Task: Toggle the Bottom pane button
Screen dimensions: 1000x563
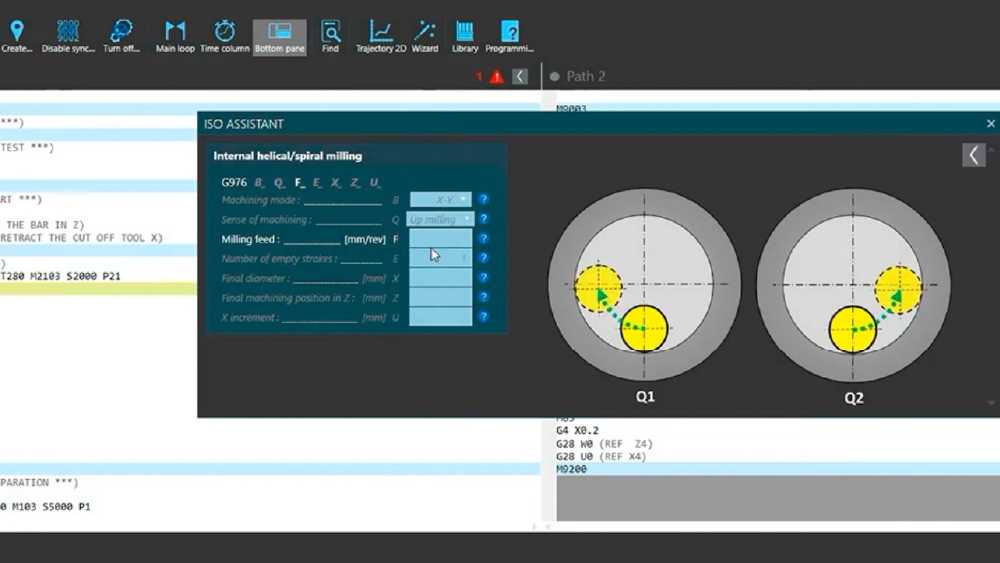Action: (280, 35)
